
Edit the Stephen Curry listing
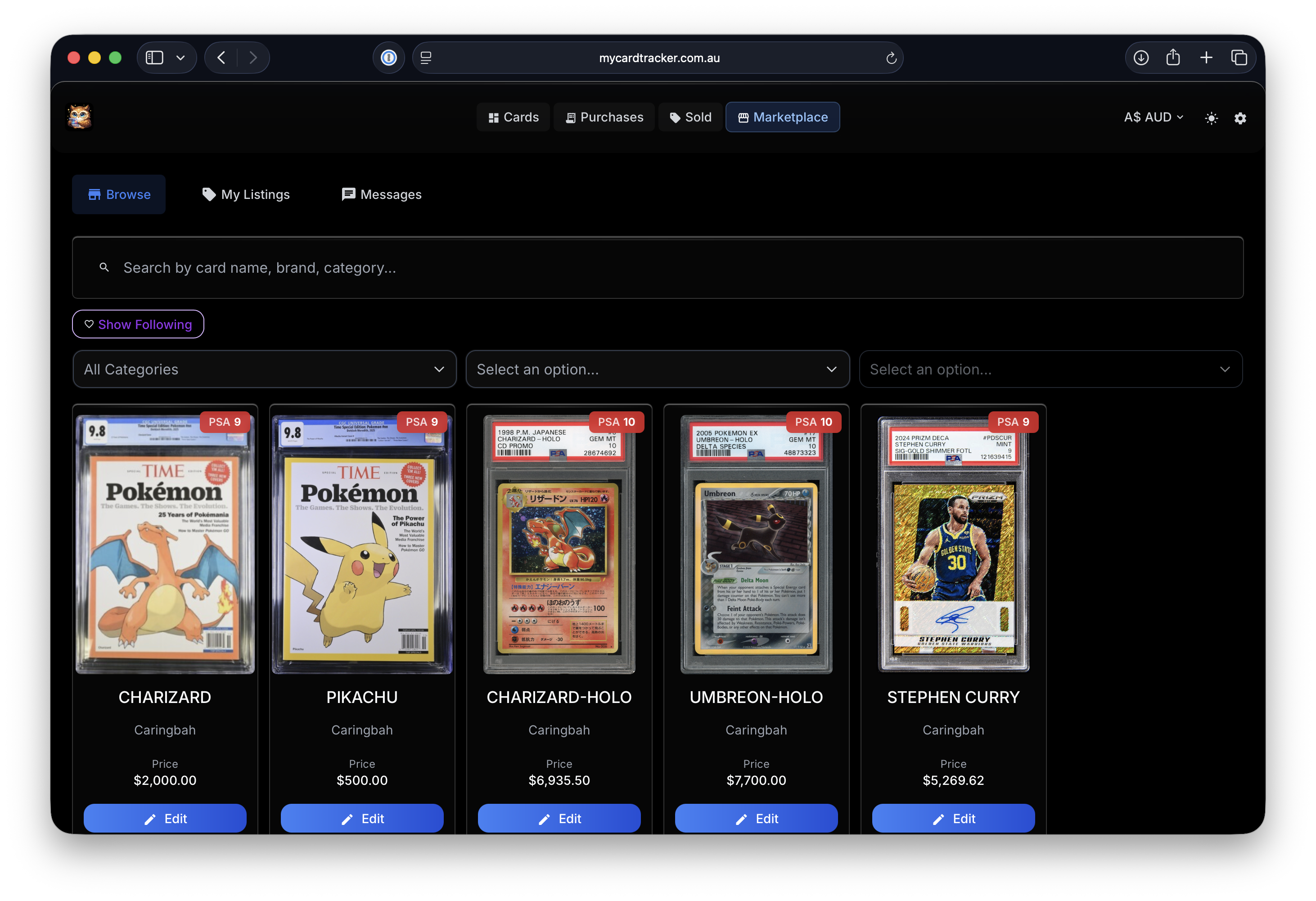[953, 818]
